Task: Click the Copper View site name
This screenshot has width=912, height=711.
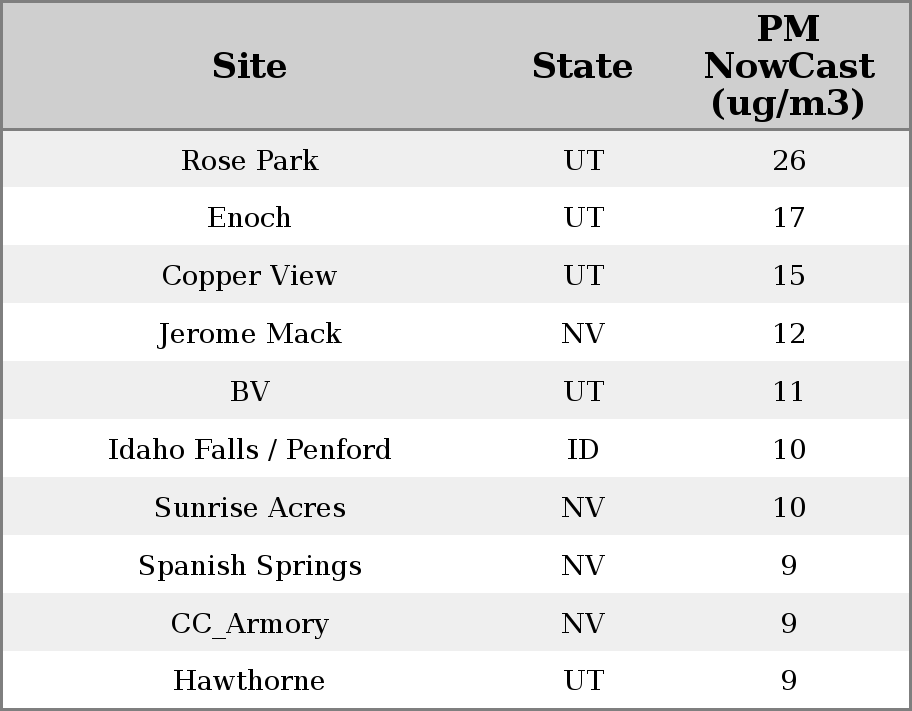Action: [x=250, y=276]
